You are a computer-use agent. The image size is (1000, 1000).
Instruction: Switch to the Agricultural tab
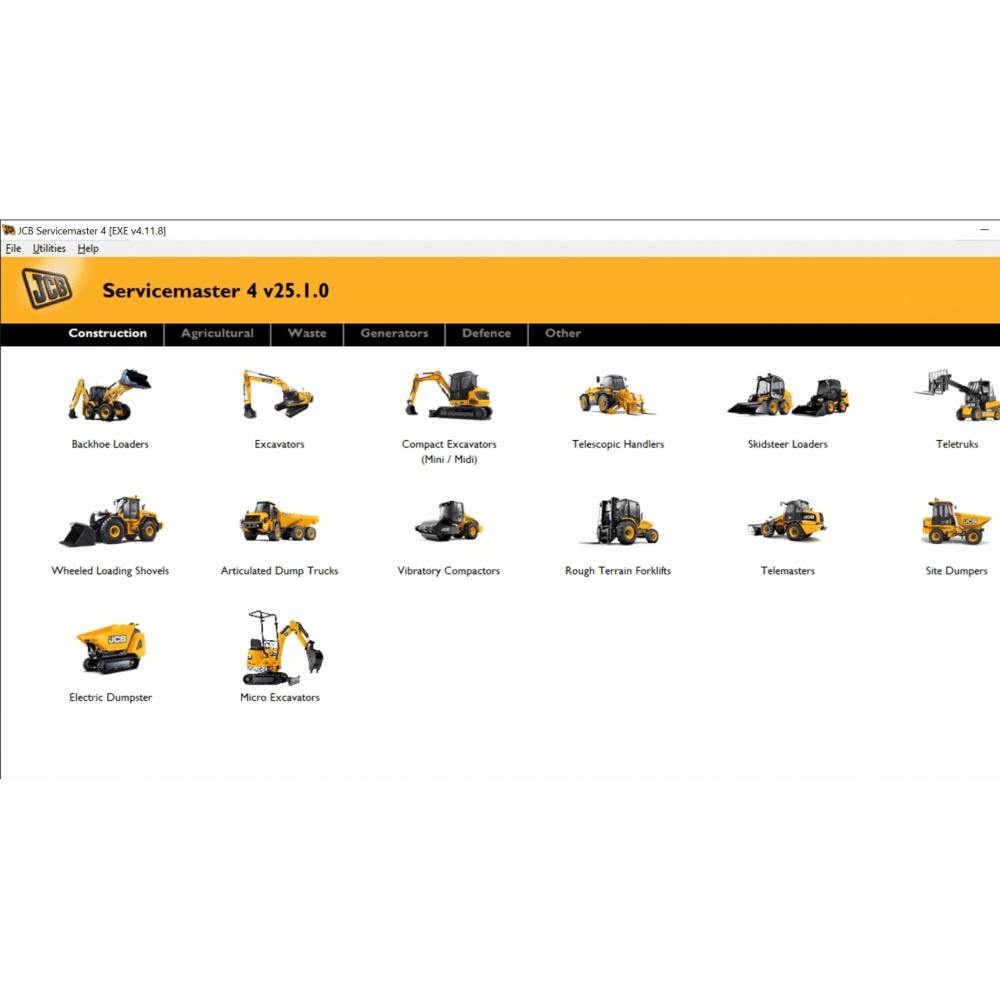click(x=217, y=334)
